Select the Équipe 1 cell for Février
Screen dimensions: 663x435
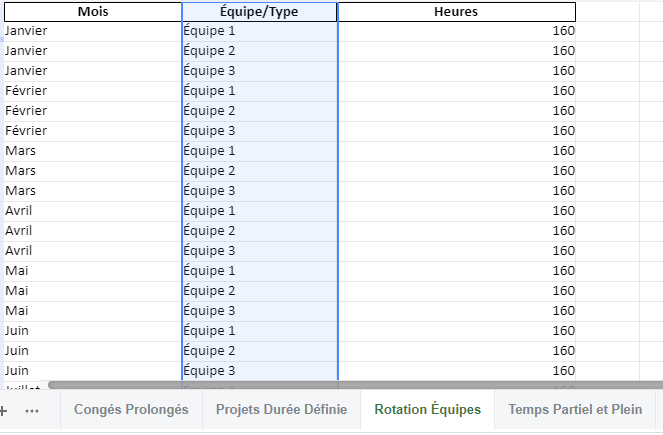click(x=260, y=91)
